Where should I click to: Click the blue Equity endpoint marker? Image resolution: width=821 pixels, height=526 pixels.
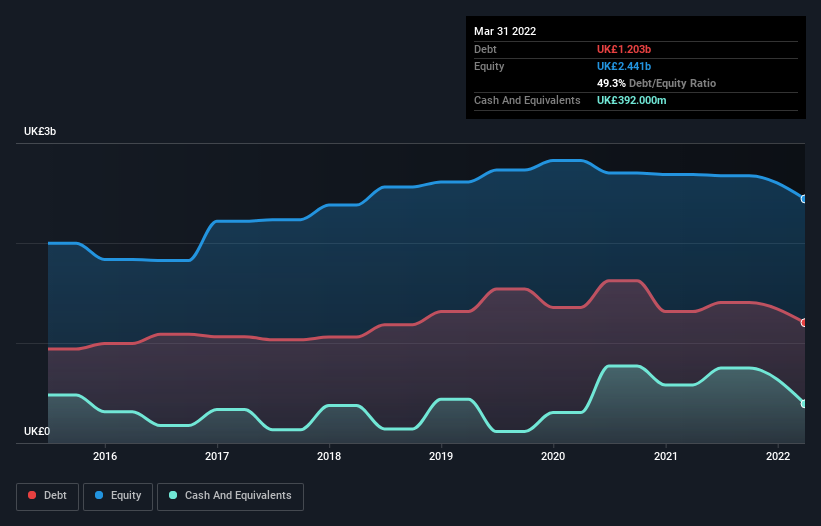[804, 199]
